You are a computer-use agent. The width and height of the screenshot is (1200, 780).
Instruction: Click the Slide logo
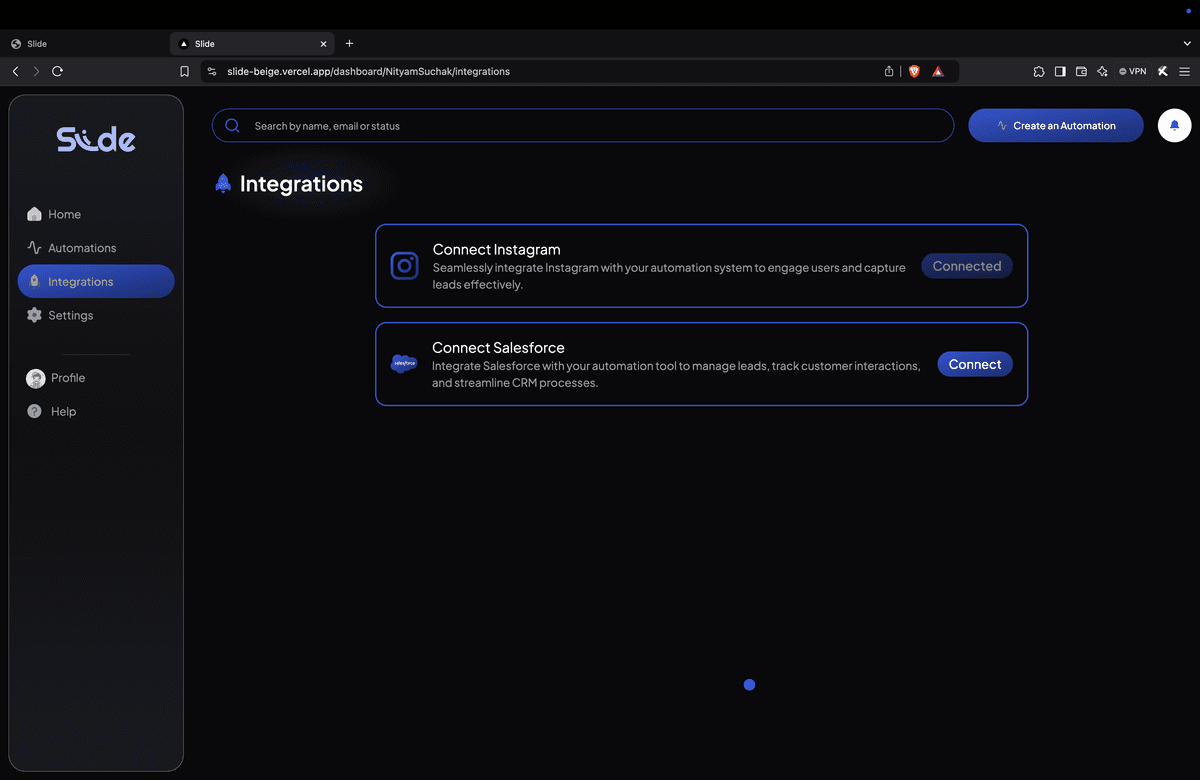click(x=96, y=139)
